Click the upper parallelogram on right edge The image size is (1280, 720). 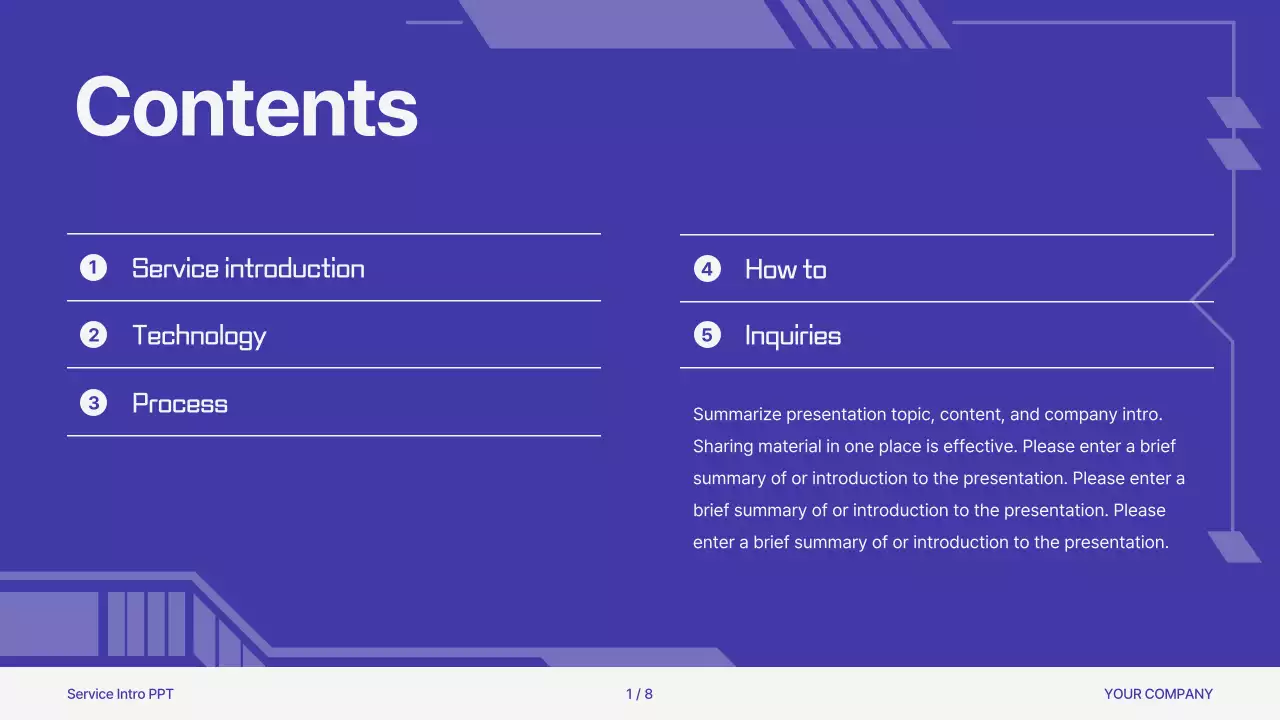[x=1232, y=112]
